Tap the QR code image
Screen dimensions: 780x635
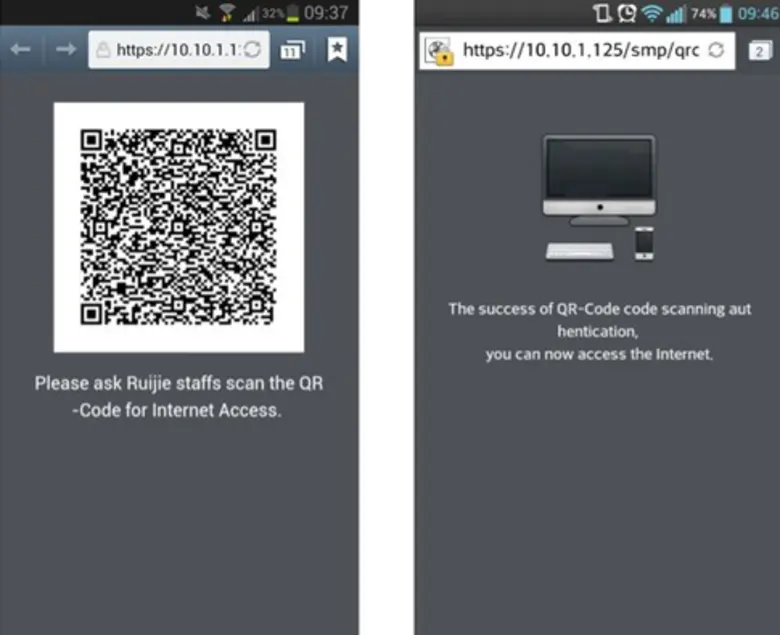click(178, 227)
